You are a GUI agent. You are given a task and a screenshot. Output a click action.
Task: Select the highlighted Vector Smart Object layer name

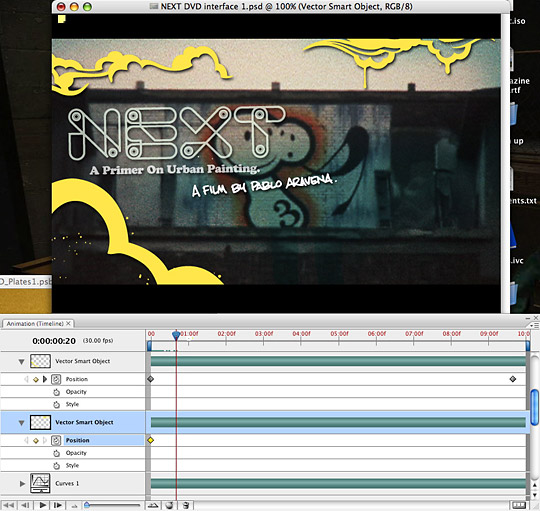click(x=84, y=422)
